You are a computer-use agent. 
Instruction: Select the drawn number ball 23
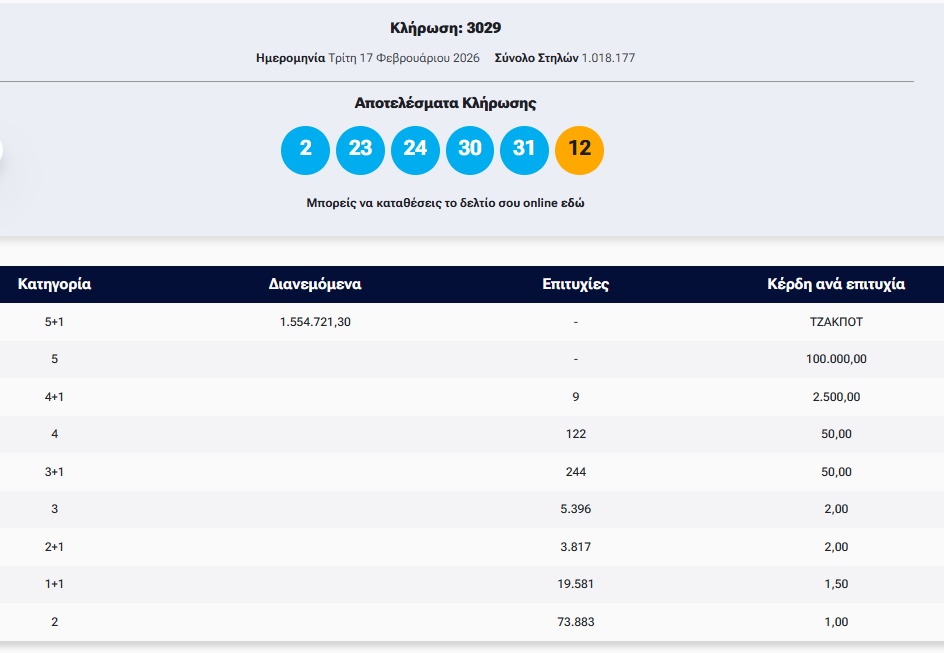[x=360, y=149]
